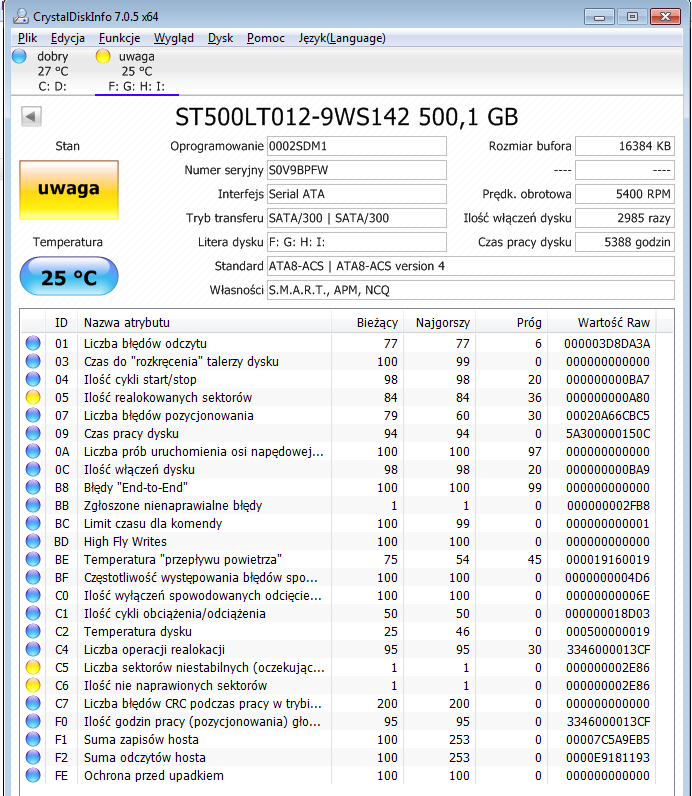
Task: Click status icon of attribute C4 row
Action: click(33, 650)
